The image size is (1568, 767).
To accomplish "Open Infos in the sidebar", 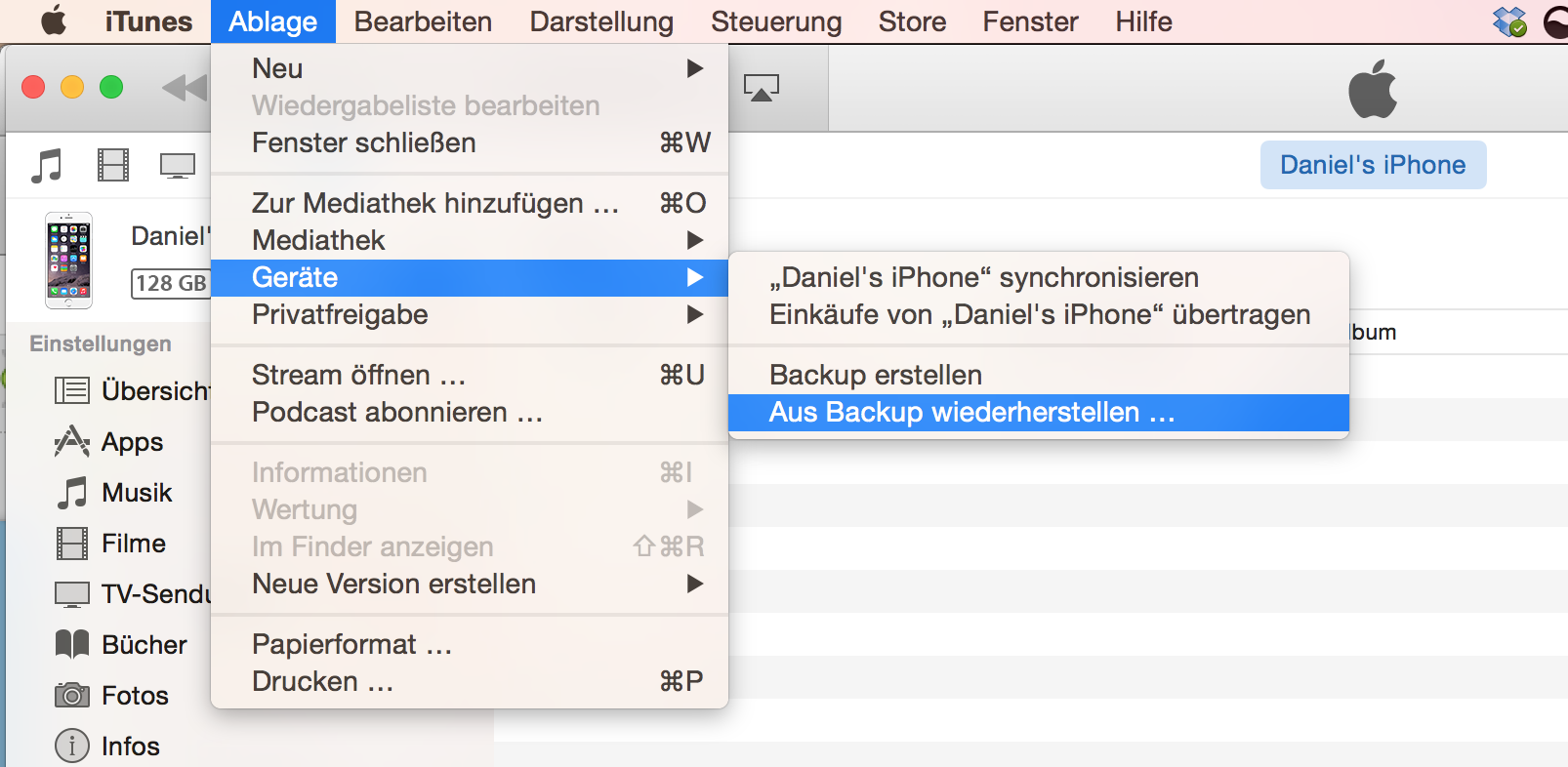I will tap(130, 747).
